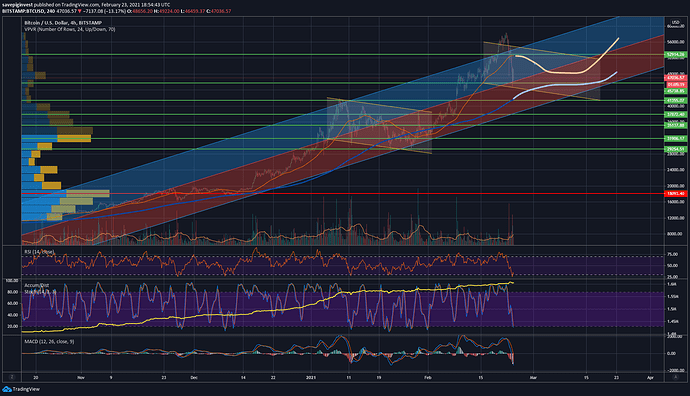Toggle the auto-scale button at chart bottom-right corner
This screenshot has width=690, height=396.
pos(676,377)
